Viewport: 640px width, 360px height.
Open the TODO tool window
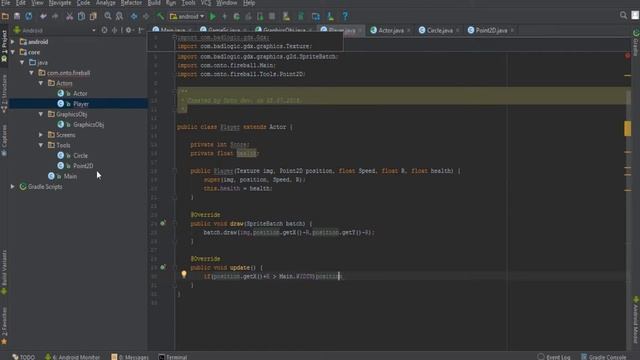click(23, 357)
